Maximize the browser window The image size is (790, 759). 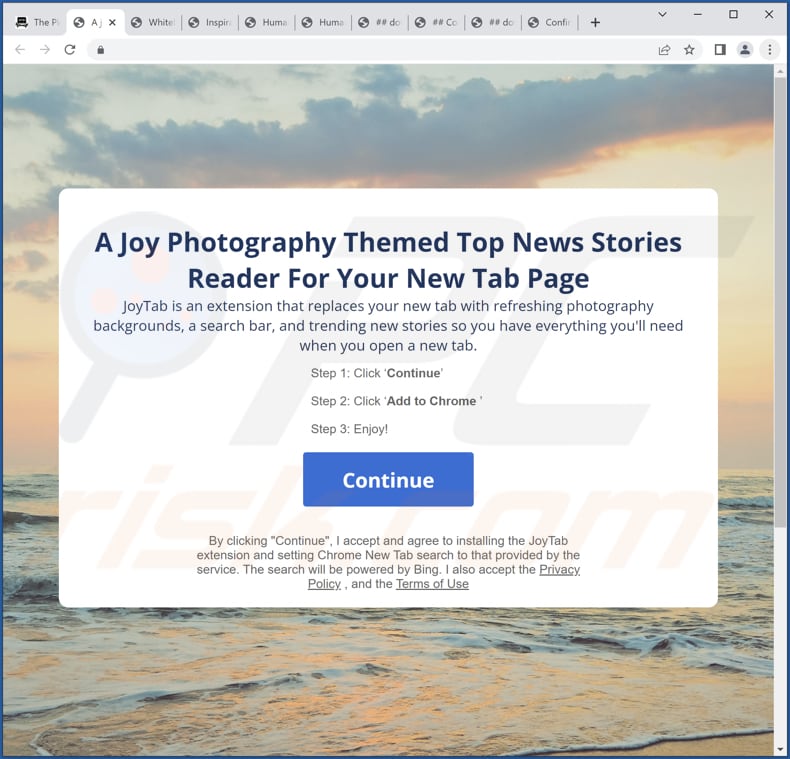click(x=734, y=15)
